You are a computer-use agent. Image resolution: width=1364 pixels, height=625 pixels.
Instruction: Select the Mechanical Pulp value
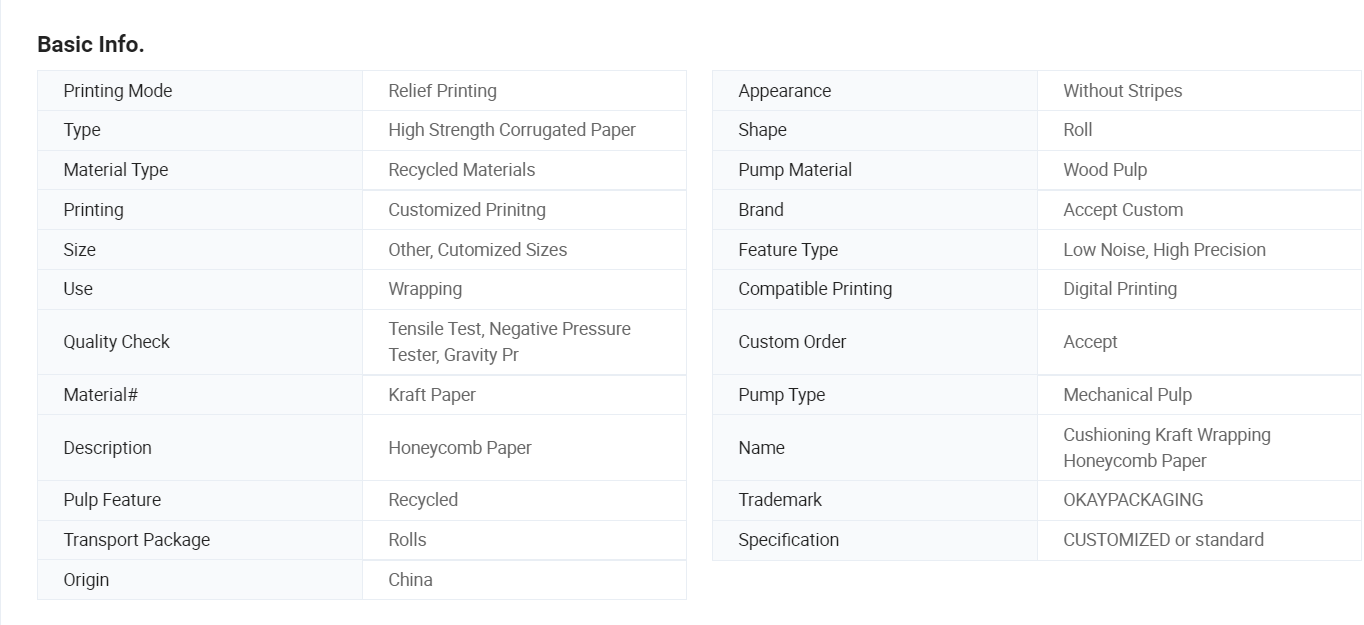coord(1127,395)
